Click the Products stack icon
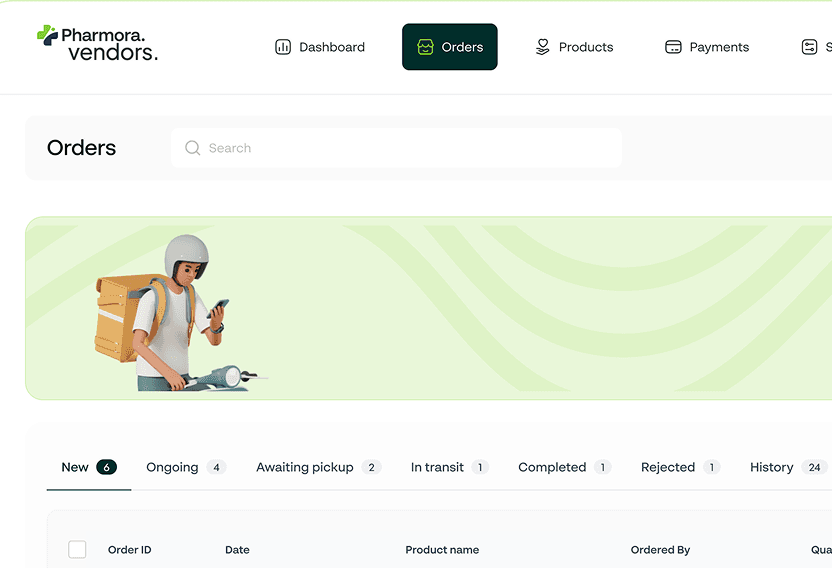Screen dimensions: 832x568 (543, 47)
